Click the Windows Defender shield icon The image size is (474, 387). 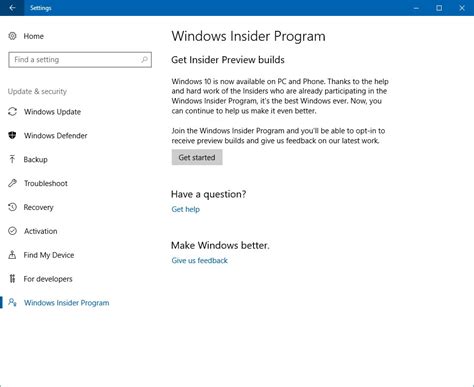(x=12, y=135)
